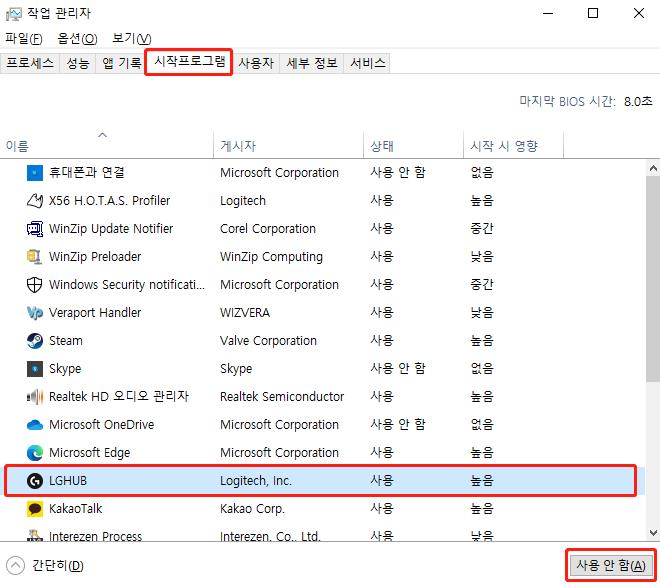
Task: Sort by the 이름 column header
Action: tap(107, 146)
